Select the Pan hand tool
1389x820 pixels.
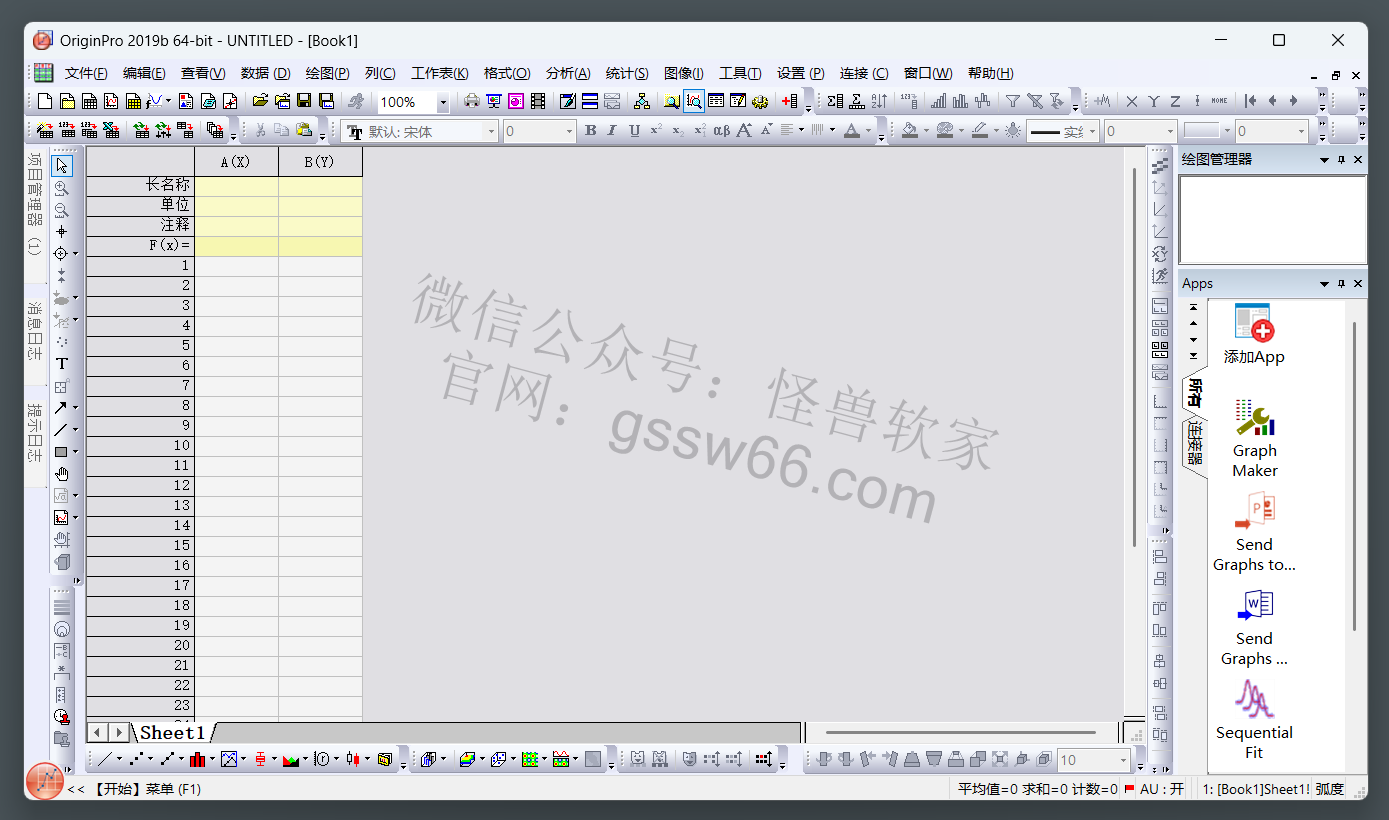(62, 474)
